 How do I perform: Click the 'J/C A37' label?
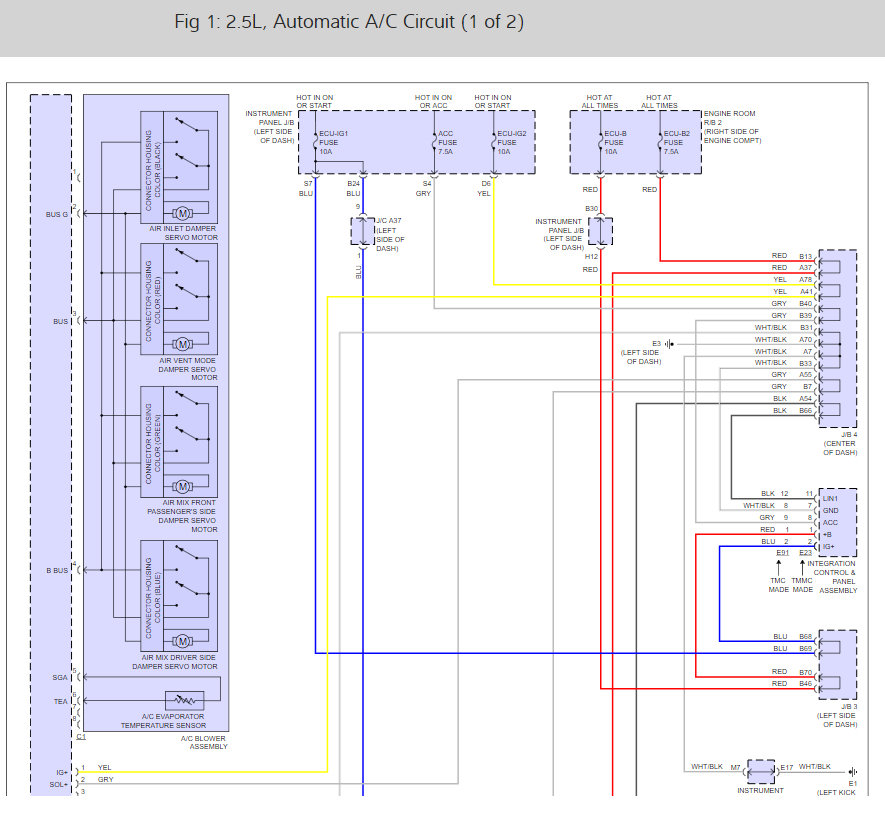click(389, 221)
